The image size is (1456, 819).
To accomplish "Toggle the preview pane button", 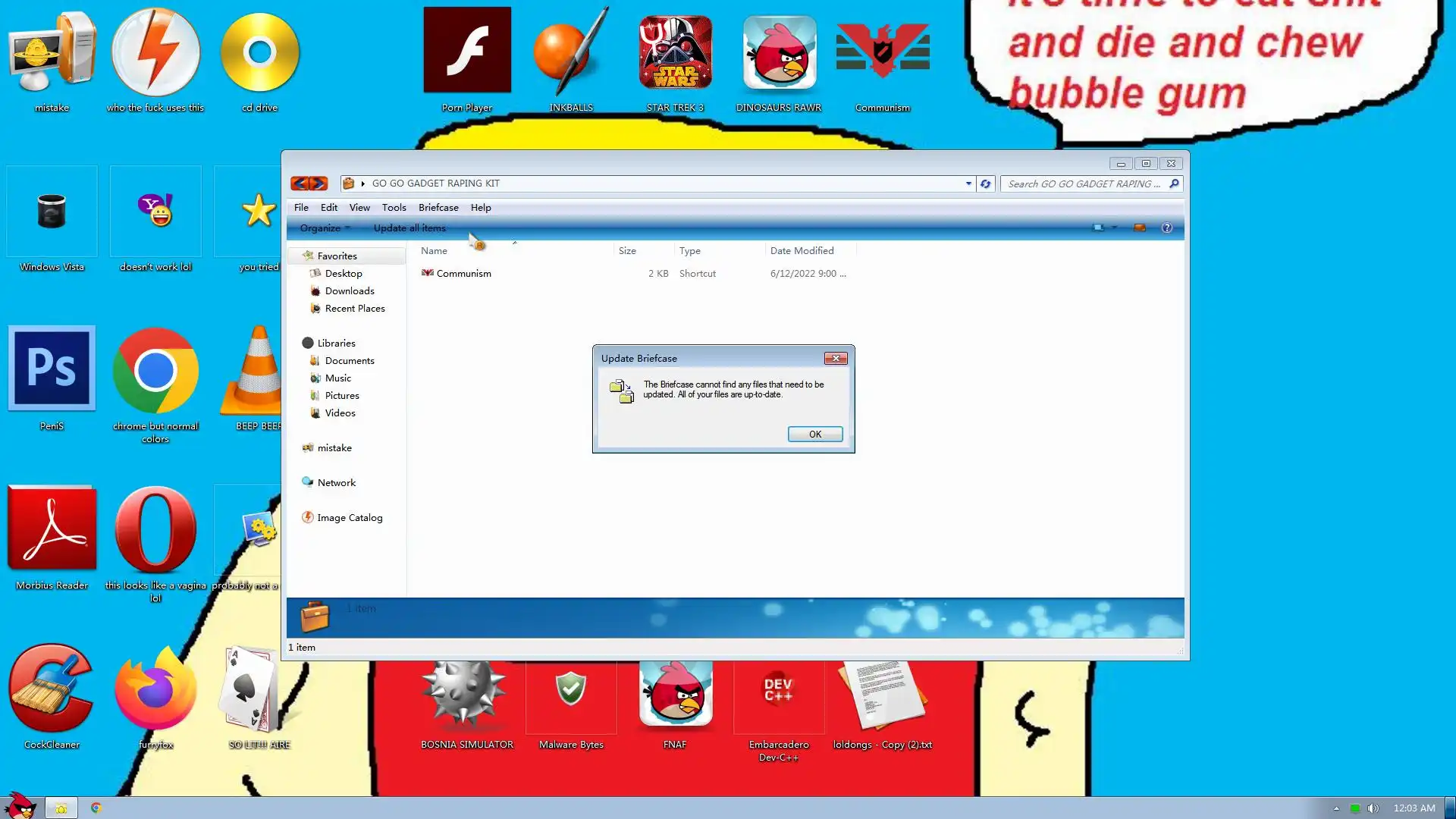I will coord(1139,227).
